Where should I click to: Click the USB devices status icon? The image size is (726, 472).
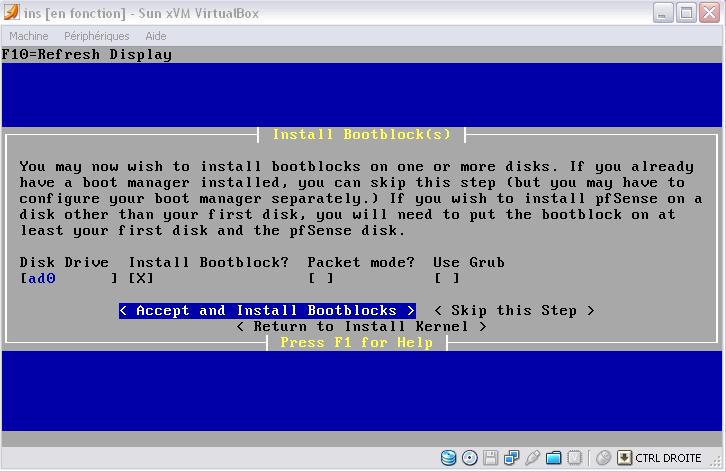[532, 458]
